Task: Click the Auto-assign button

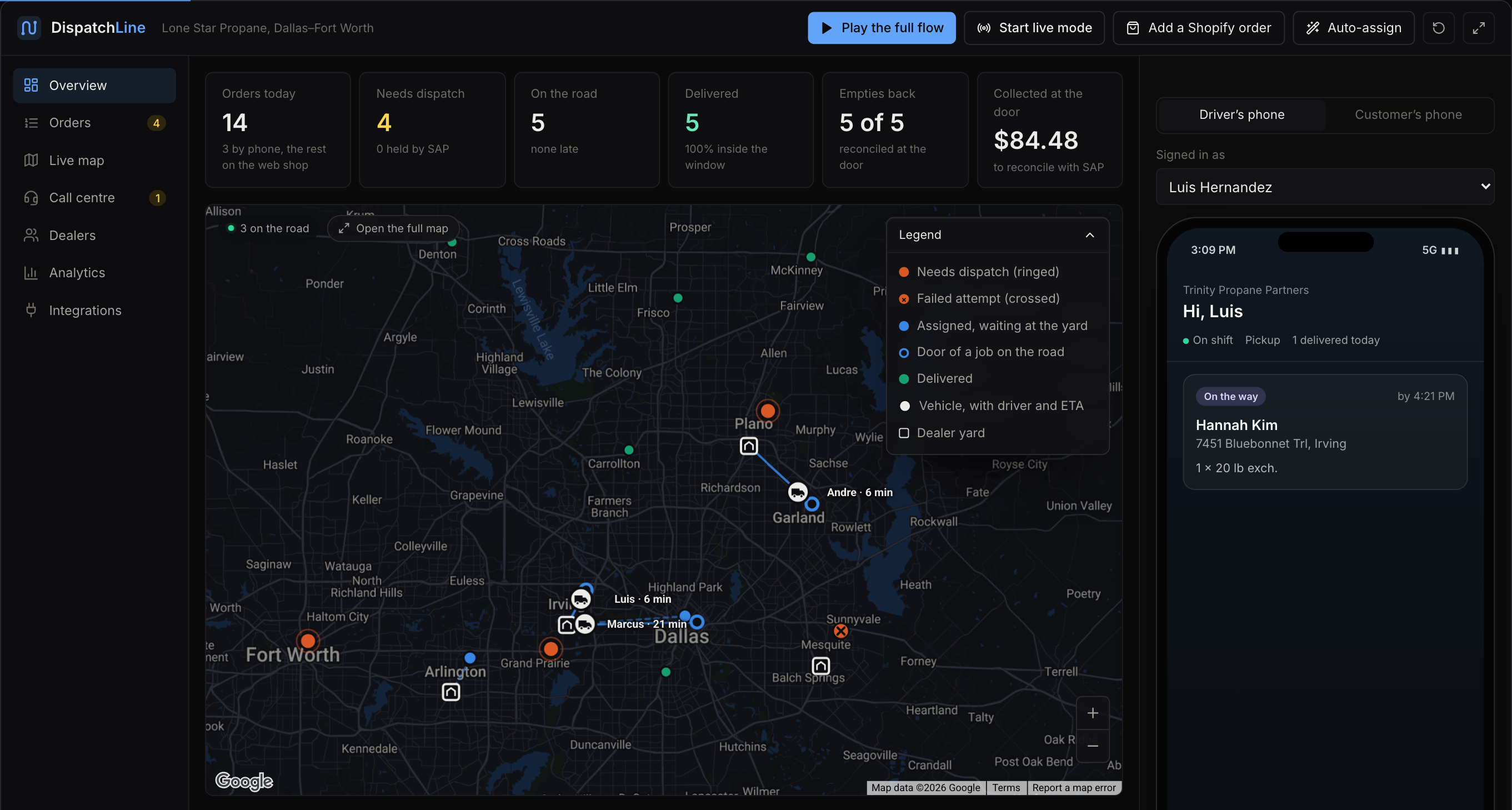Action: tap(1354, 28)
